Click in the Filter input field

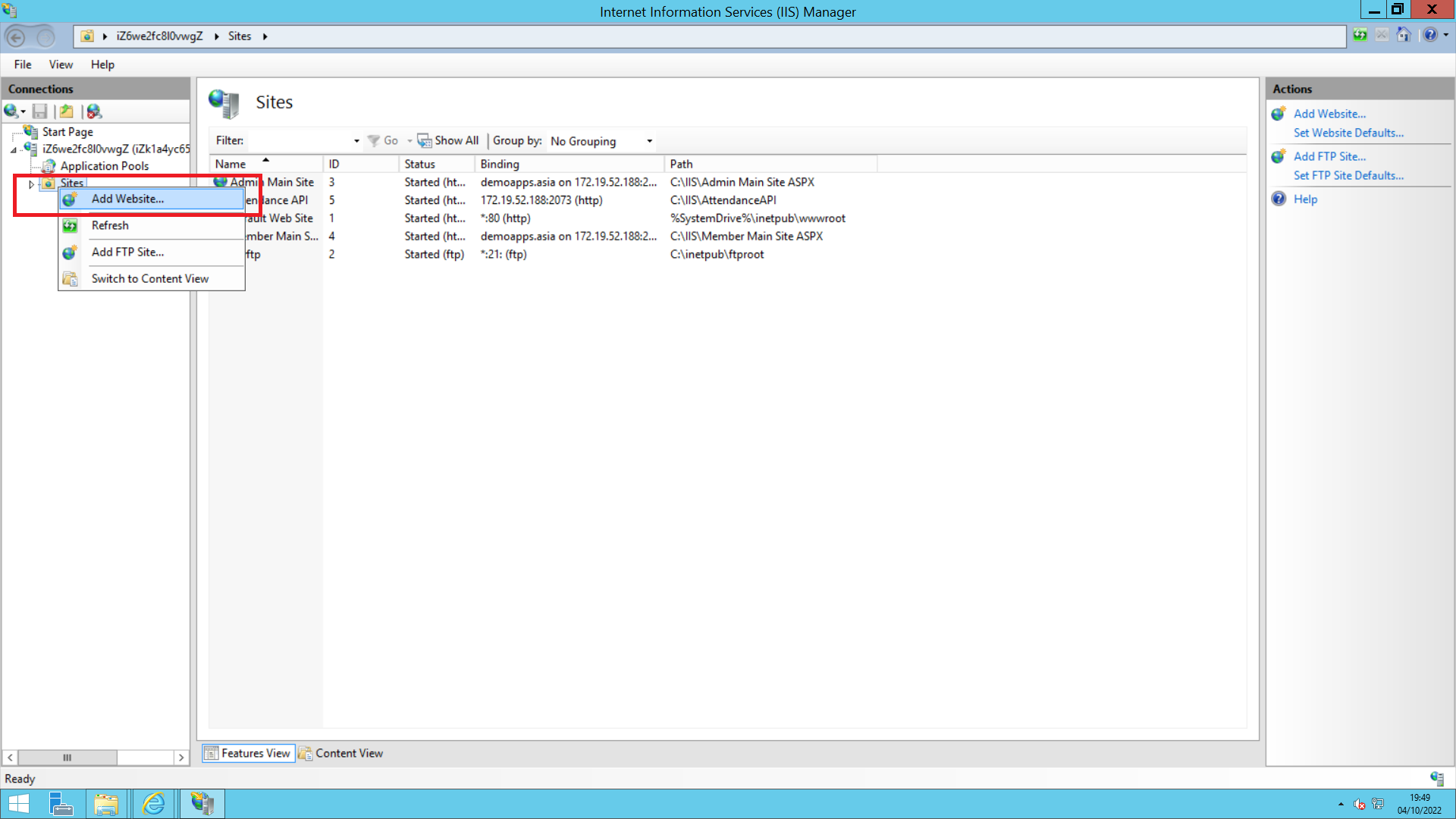300,140
